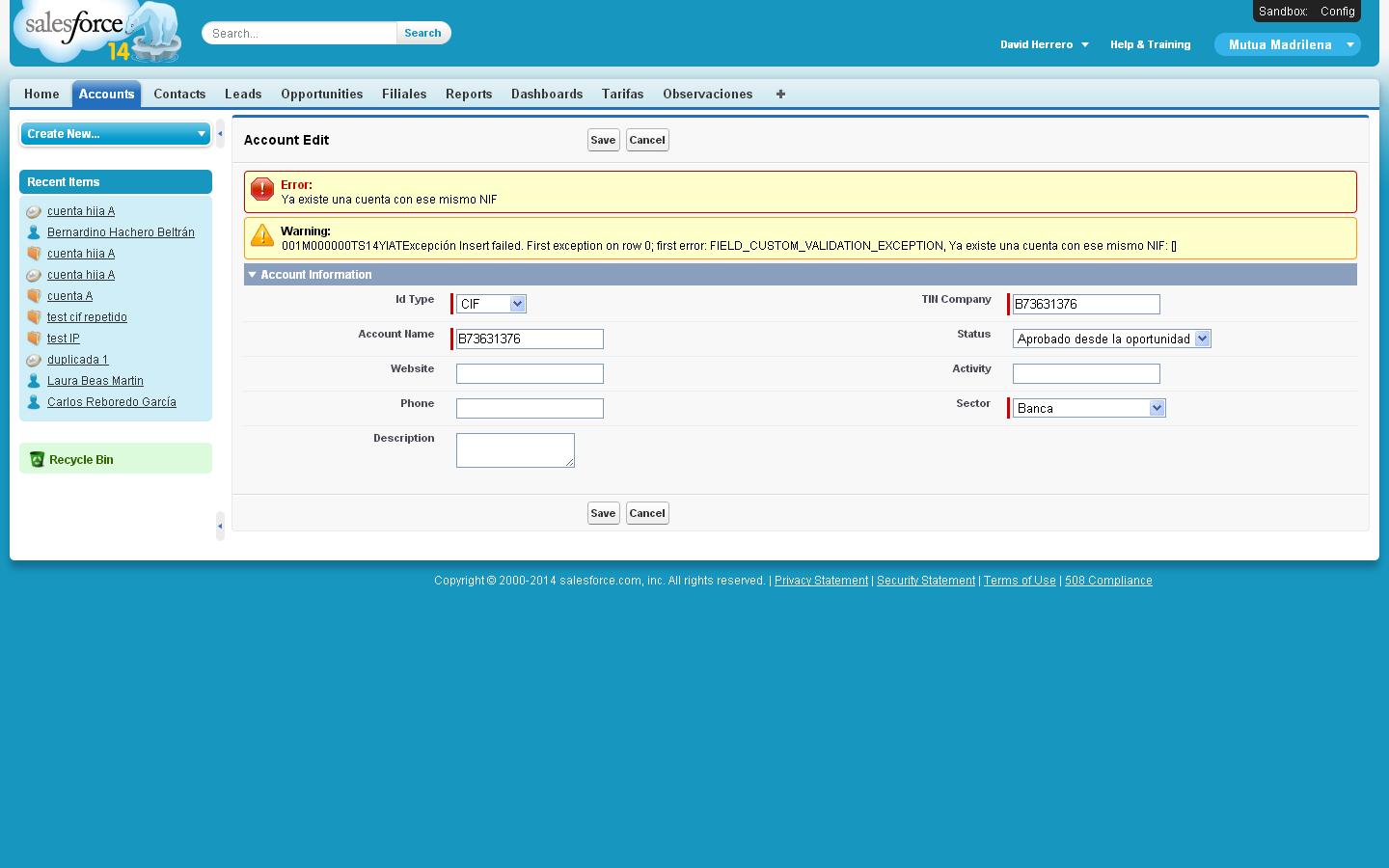Open the Reports tab
The image size is (1389, 868).
(x=469, y=94)
